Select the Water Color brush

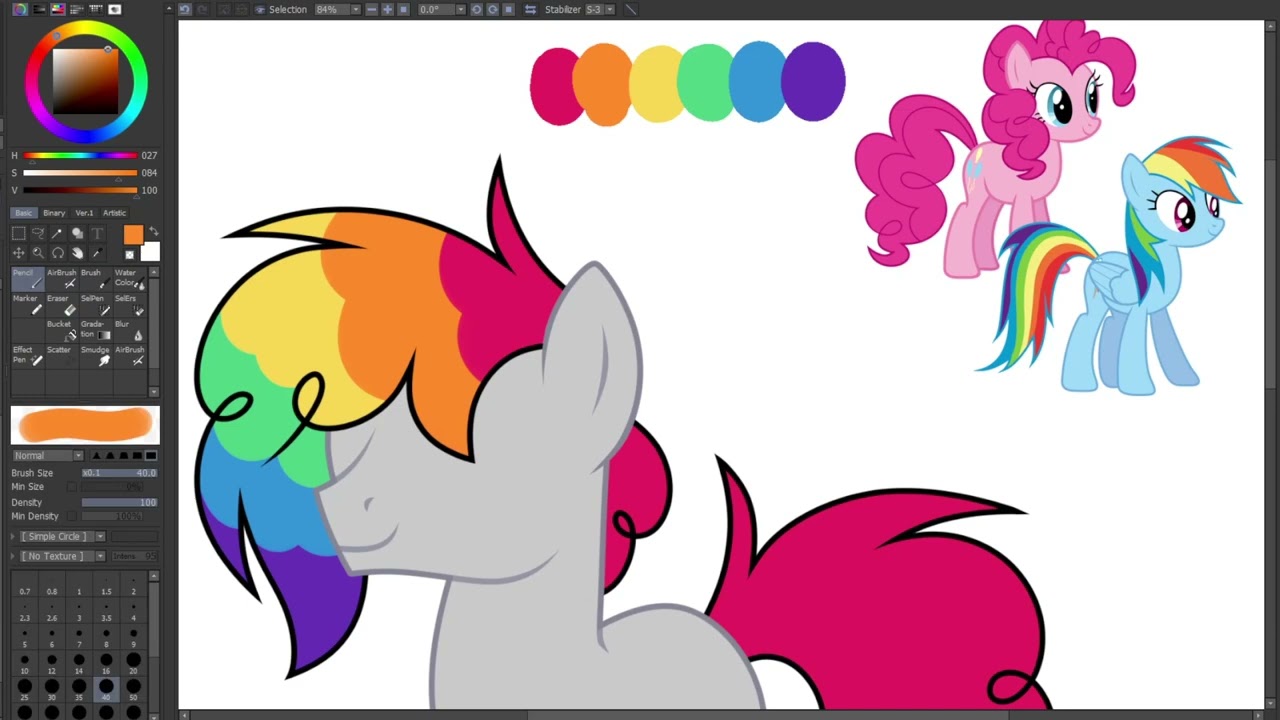pyautogui.click(x=130, y=280)
